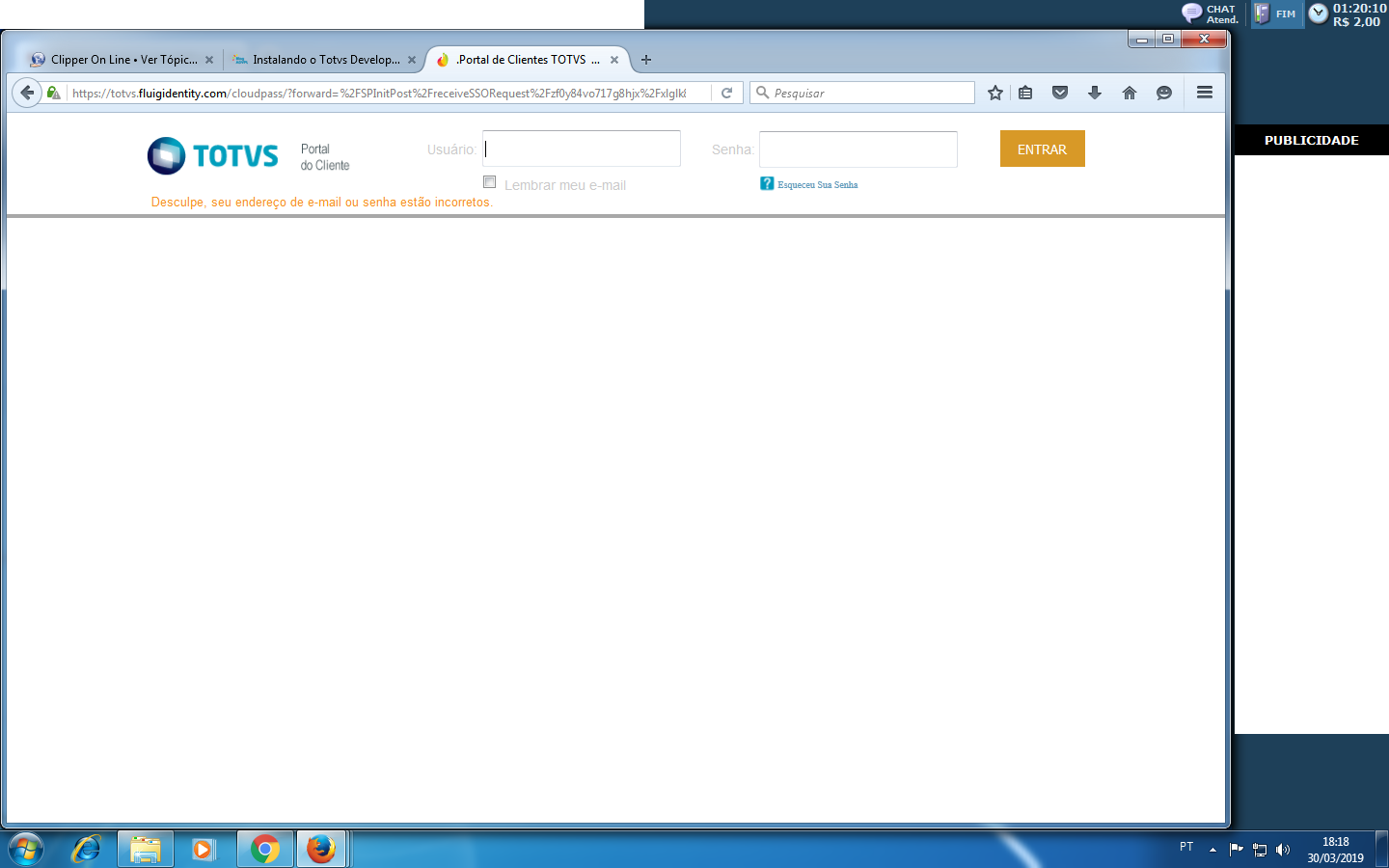Close the Instalando o Totvs tab
This screenshot has height=868, width=1389.
tap(412, 60)
